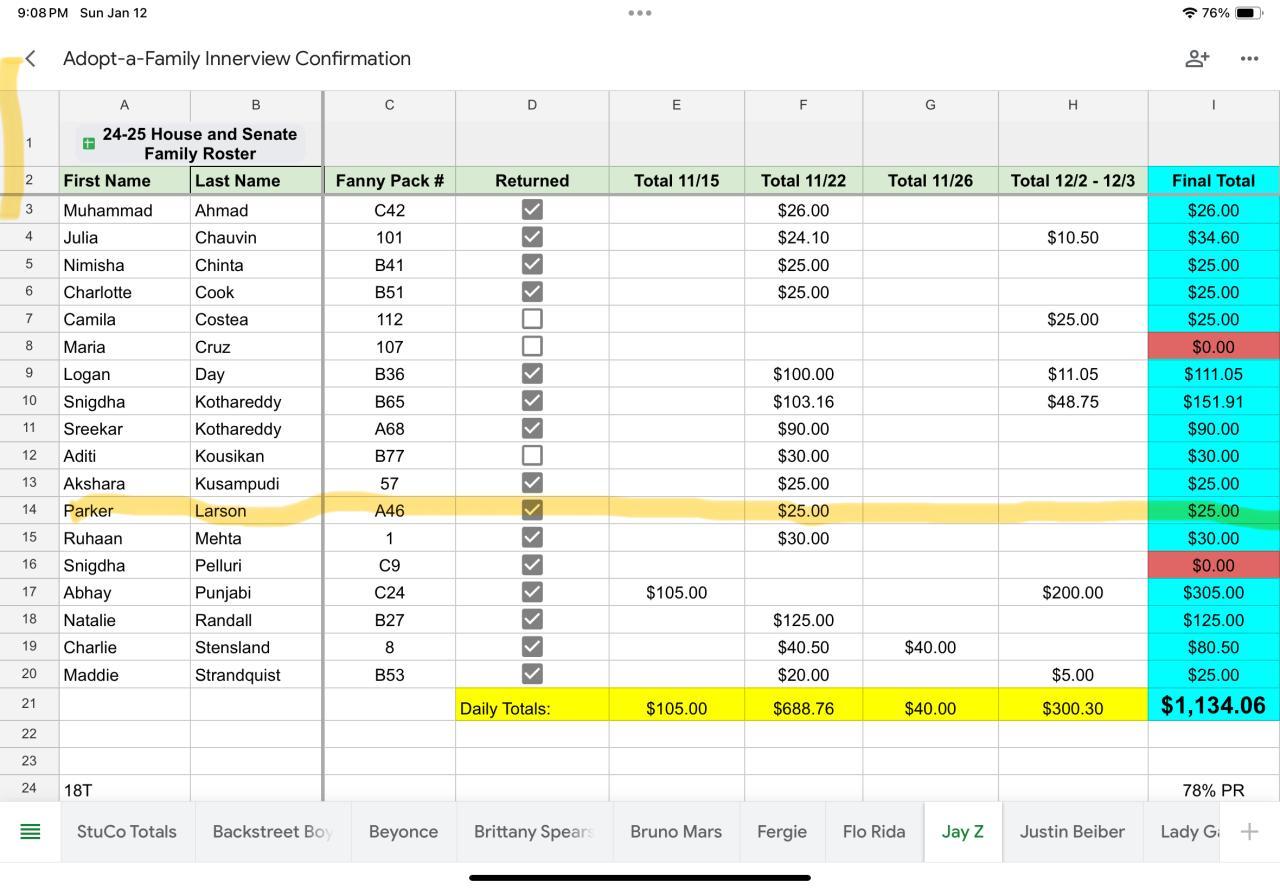Tap the back arrow icon
Image resolution: width=1280 pixels, height=889 pixels.
tap(31, 59)
